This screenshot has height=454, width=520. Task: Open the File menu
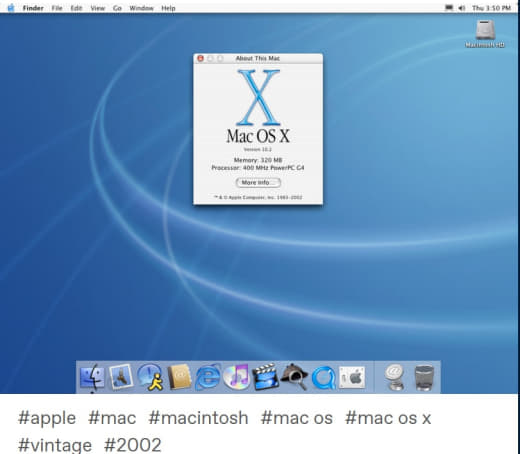tap(57, 8)
